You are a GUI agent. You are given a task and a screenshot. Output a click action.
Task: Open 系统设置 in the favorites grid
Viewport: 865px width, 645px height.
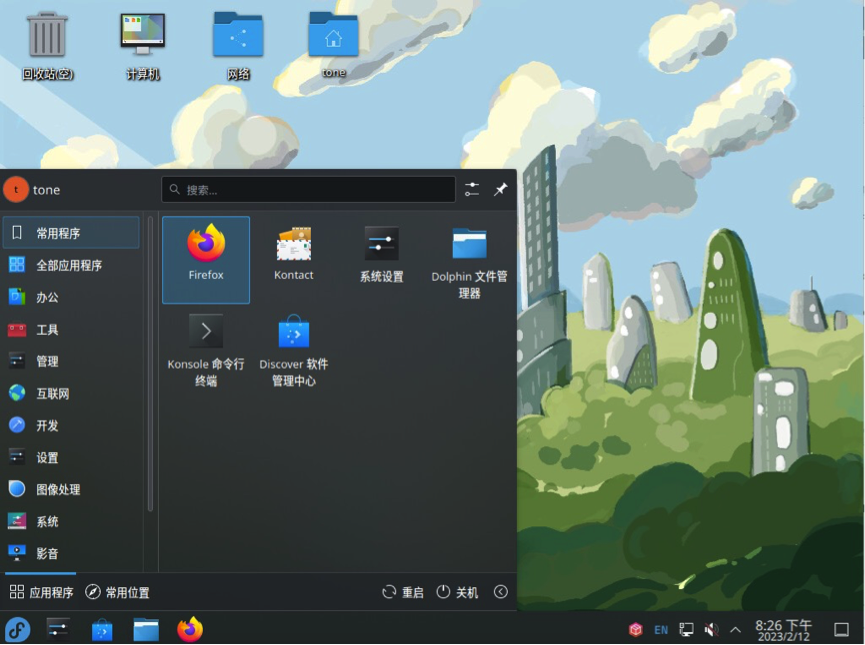click(381, 259)
